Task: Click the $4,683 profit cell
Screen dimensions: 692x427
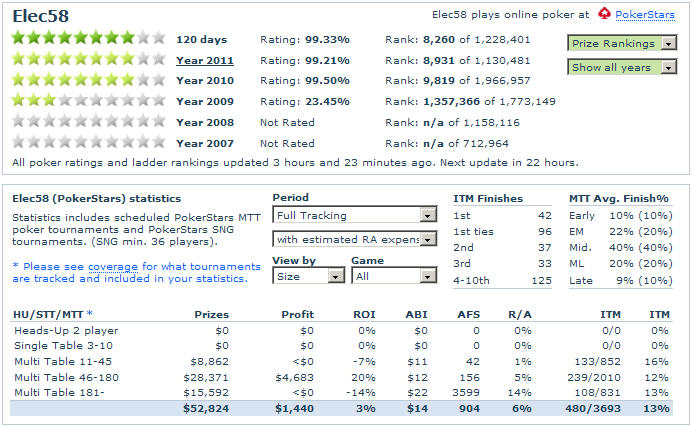Action: click(294, 378)
